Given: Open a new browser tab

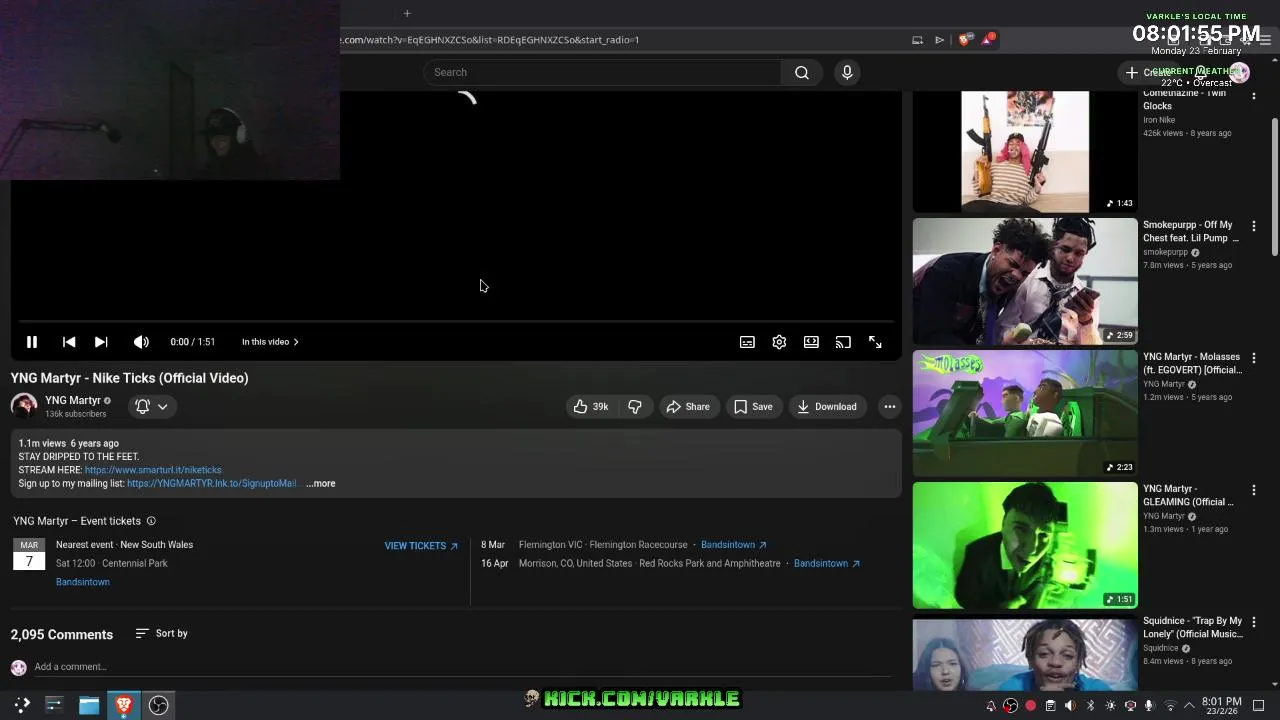Looking at the screenshot, I should pyautogui.click(x=407, y=13).
